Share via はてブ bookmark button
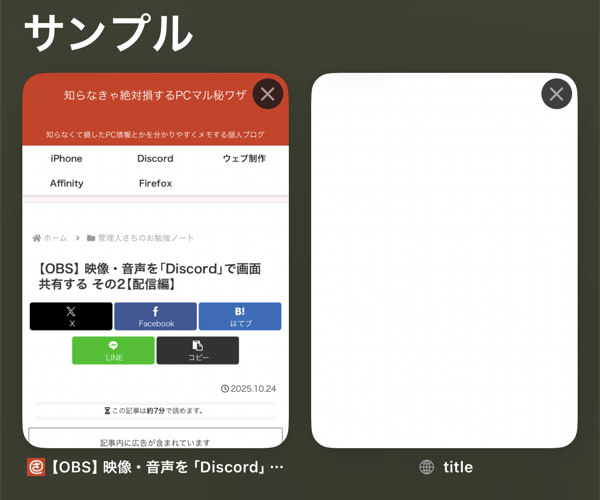Screen dimensions: 600x500 point(240,316)
